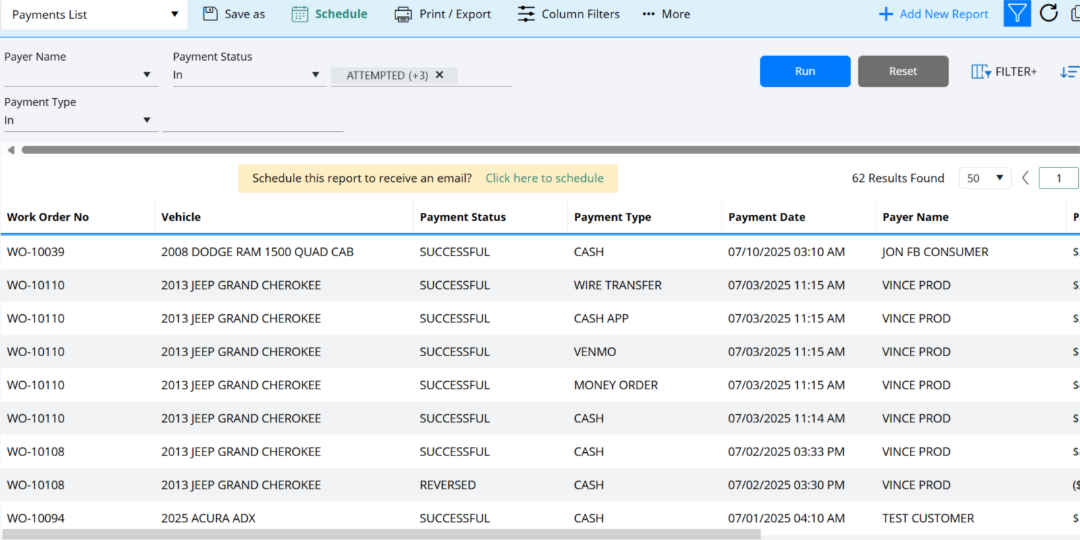The width and height of the screenshot is (1080, 540).
Task: Sort by Work Order No column header
Action: [48, 217]
